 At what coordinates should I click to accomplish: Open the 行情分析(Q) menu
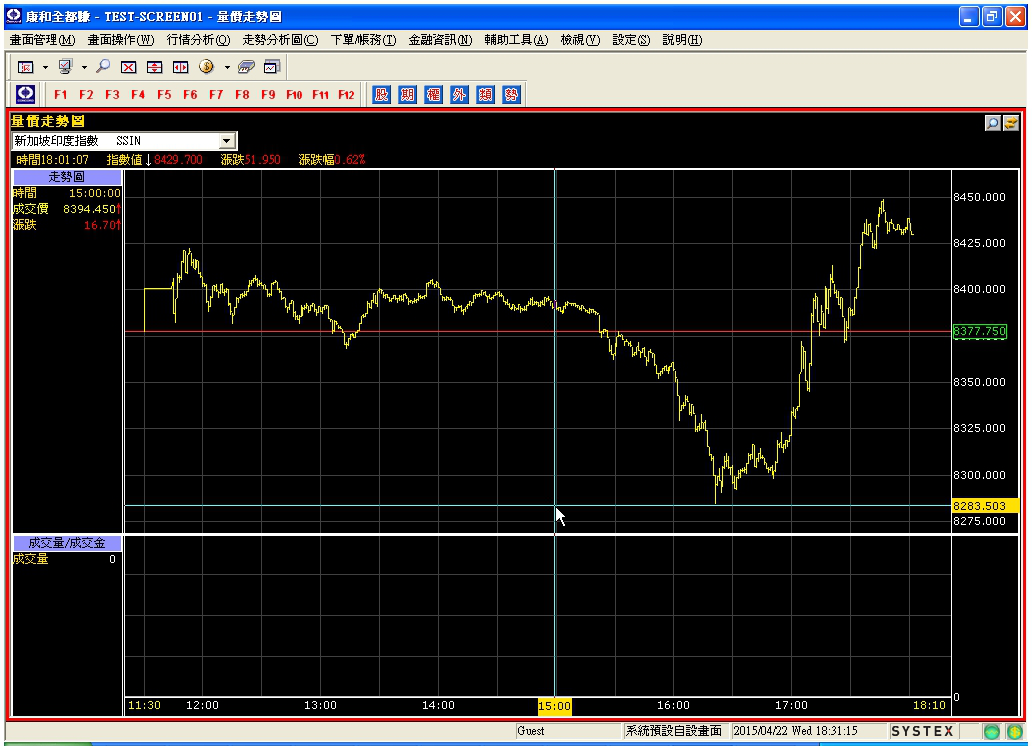(198, 40)
